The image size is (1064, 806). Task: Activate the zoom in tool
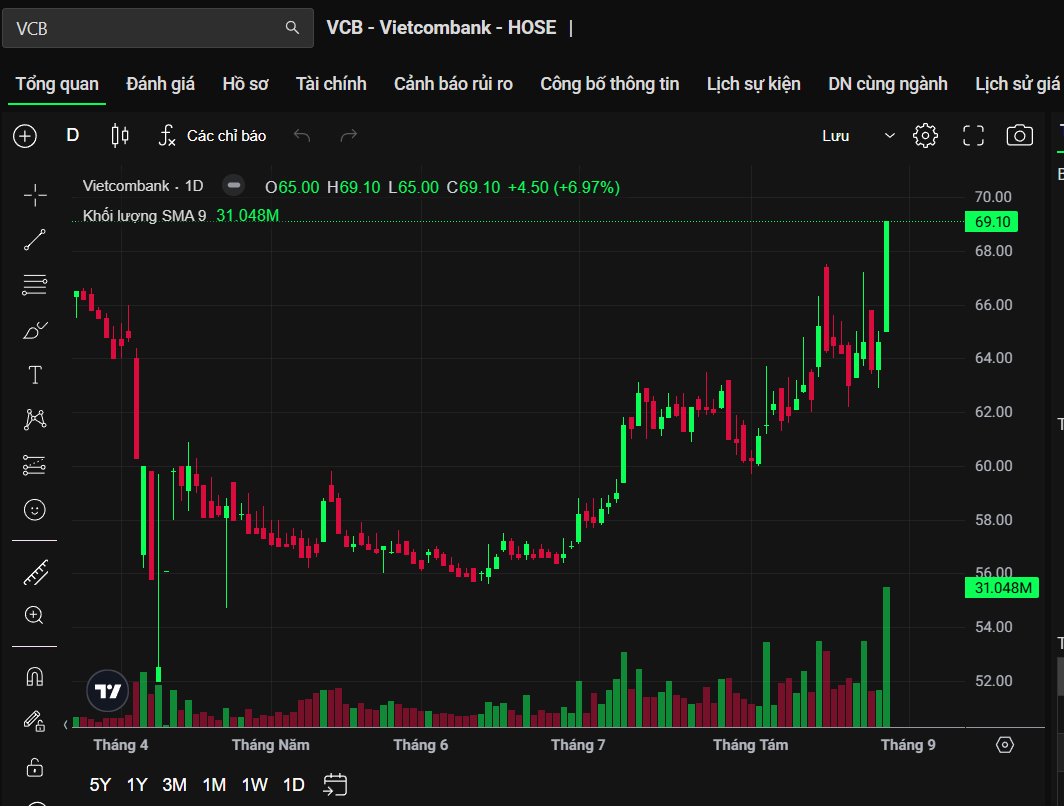coord(34,615)
